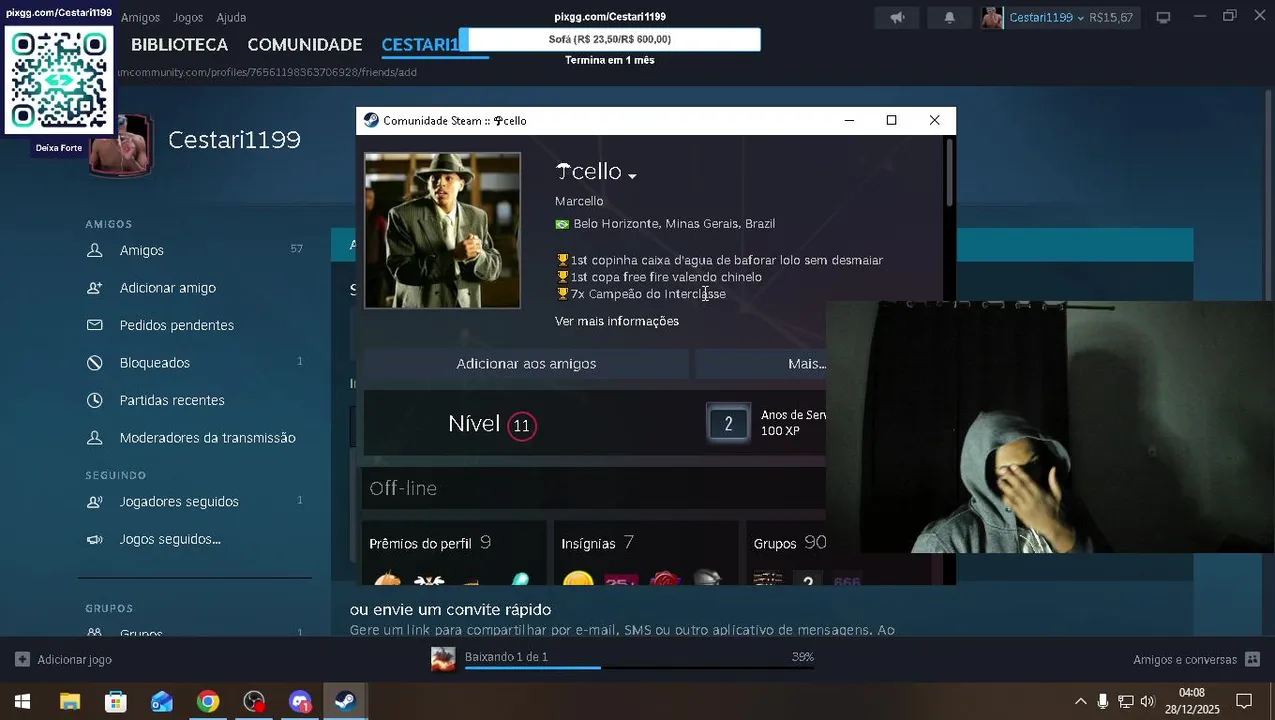Click the Amigos e conversas chat icon
This screenshot has height=720, width=1275.
pos(1255,660)
